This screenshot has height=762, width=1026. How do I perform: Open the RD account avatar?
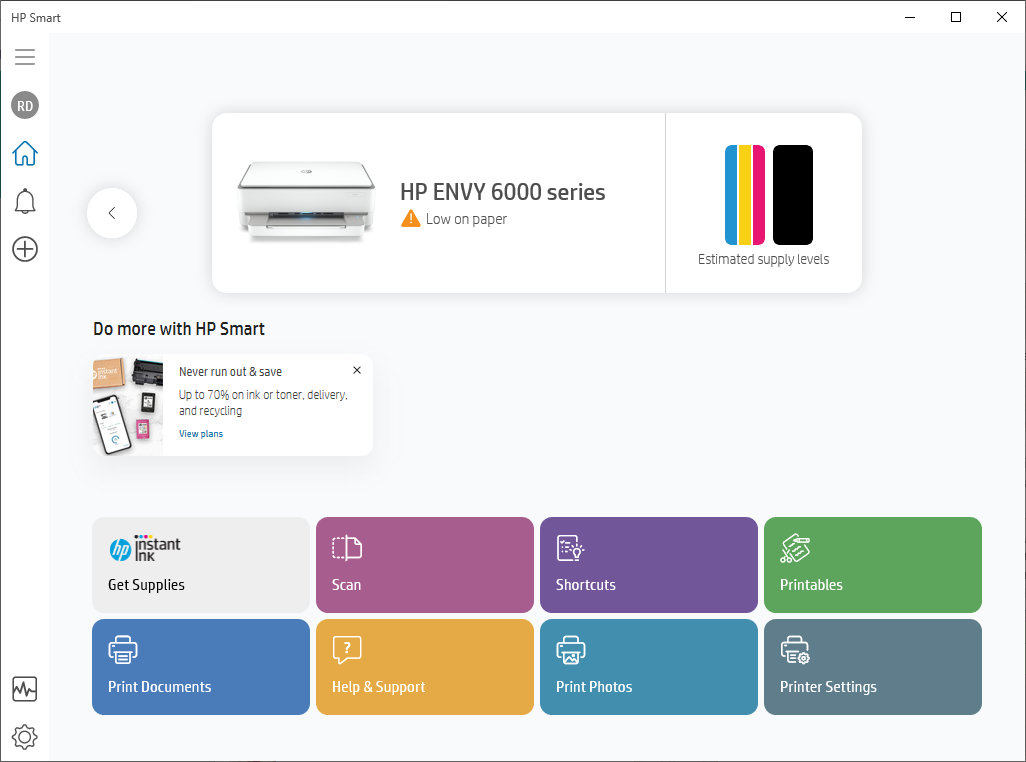(25, 105)
